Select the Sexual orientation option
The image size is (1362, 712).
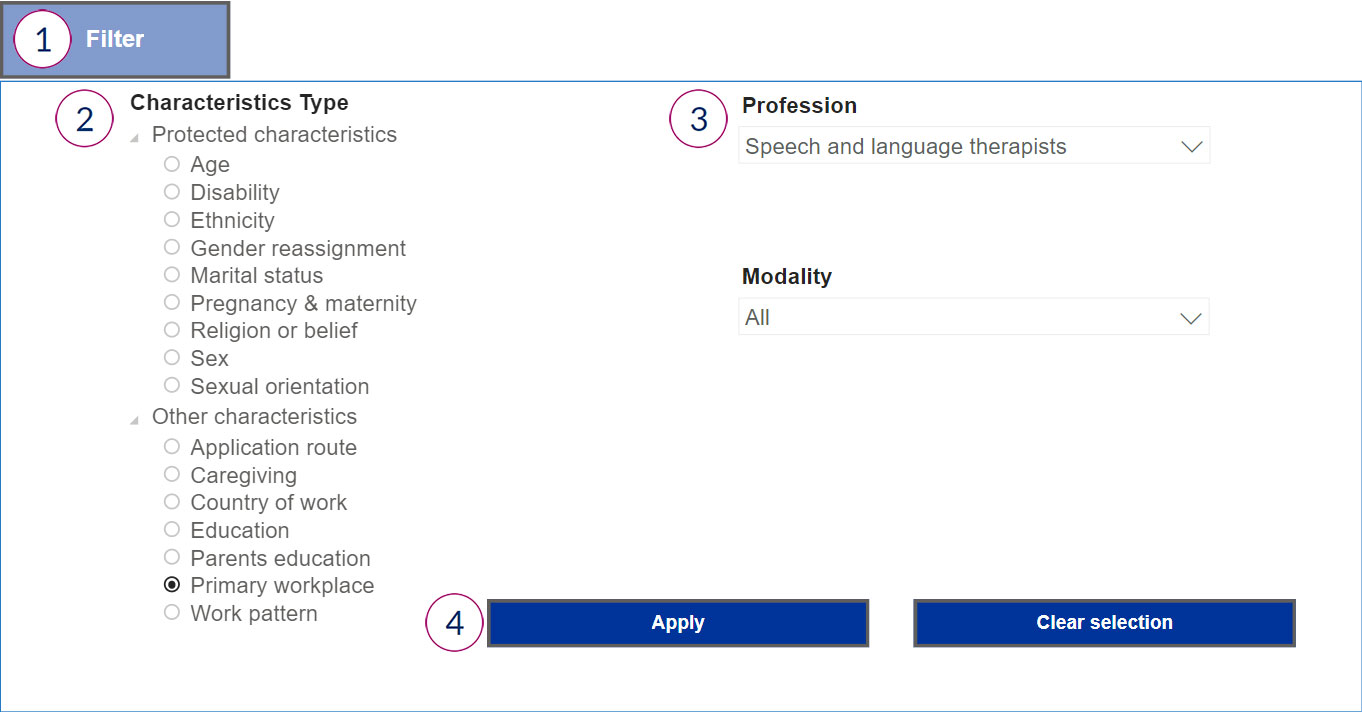[172, 385]
